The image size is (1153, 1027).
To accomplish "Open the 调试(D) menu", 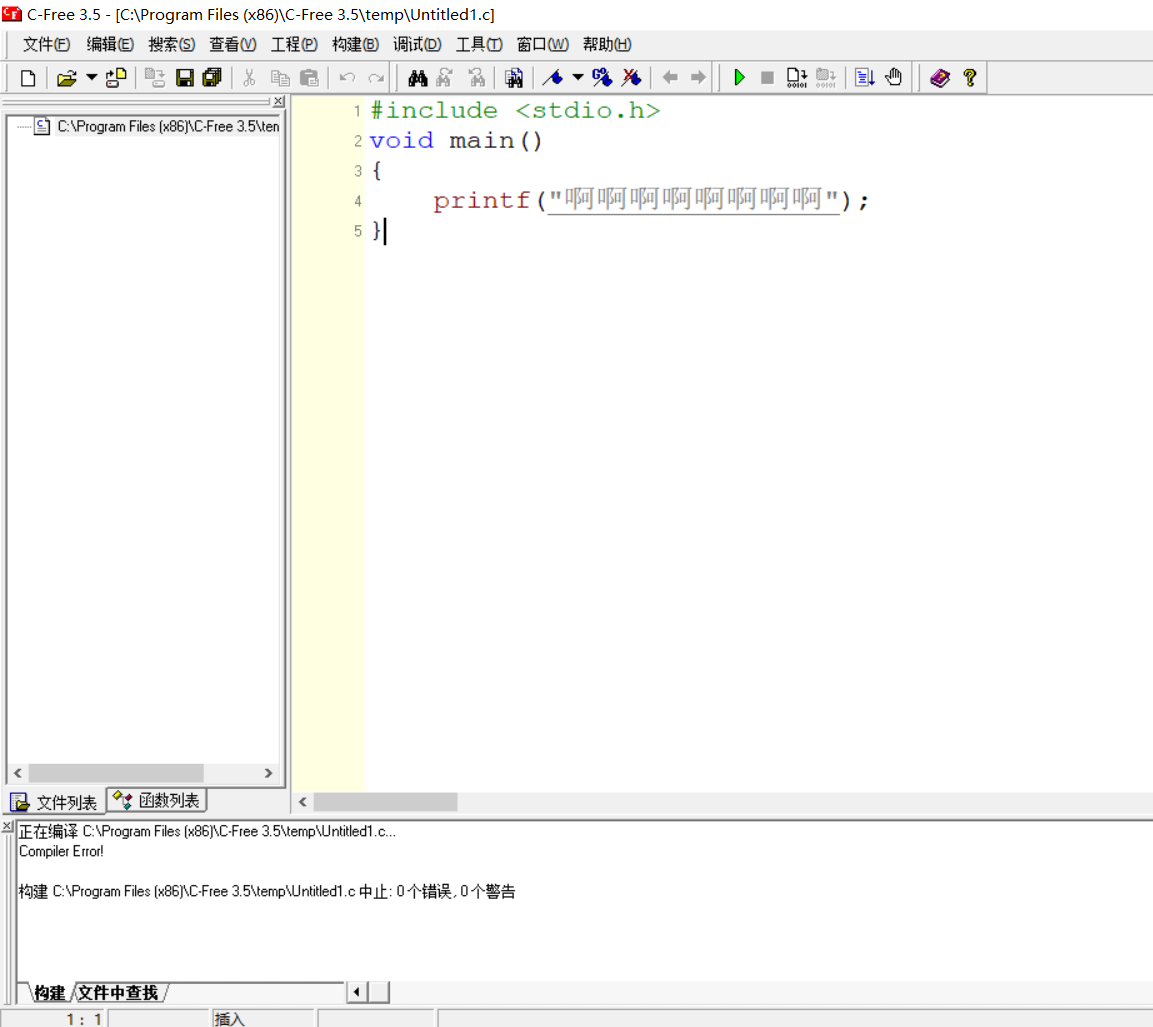I will (x=417, y=45).
